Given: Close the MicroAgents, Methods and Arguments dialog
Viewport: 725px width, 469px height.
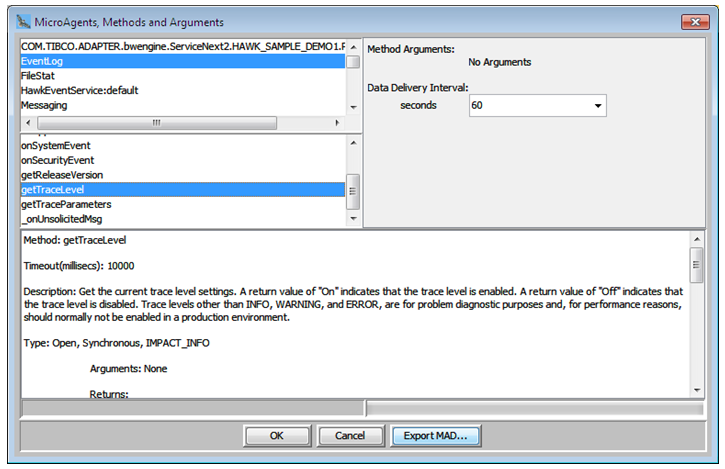Looking at the screenshot, I should (x=695, y=22).
